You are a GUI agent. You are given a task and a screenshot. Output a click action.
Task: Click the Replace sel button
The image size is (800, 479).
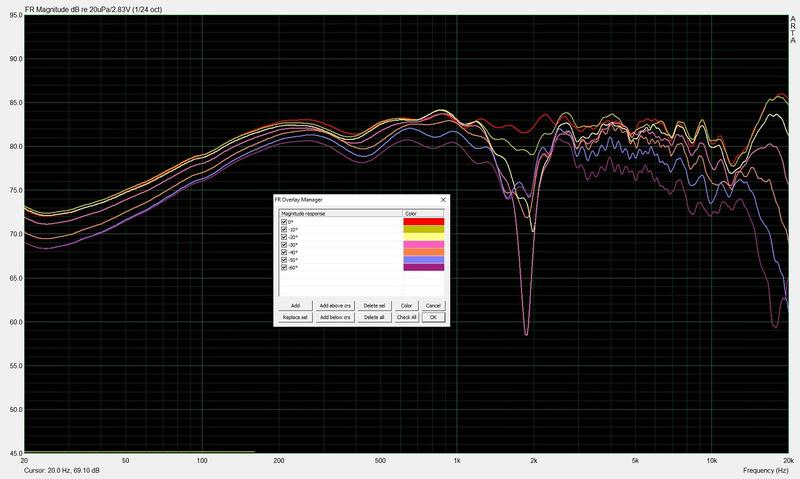pyautogui.click(x=295, y=317)
